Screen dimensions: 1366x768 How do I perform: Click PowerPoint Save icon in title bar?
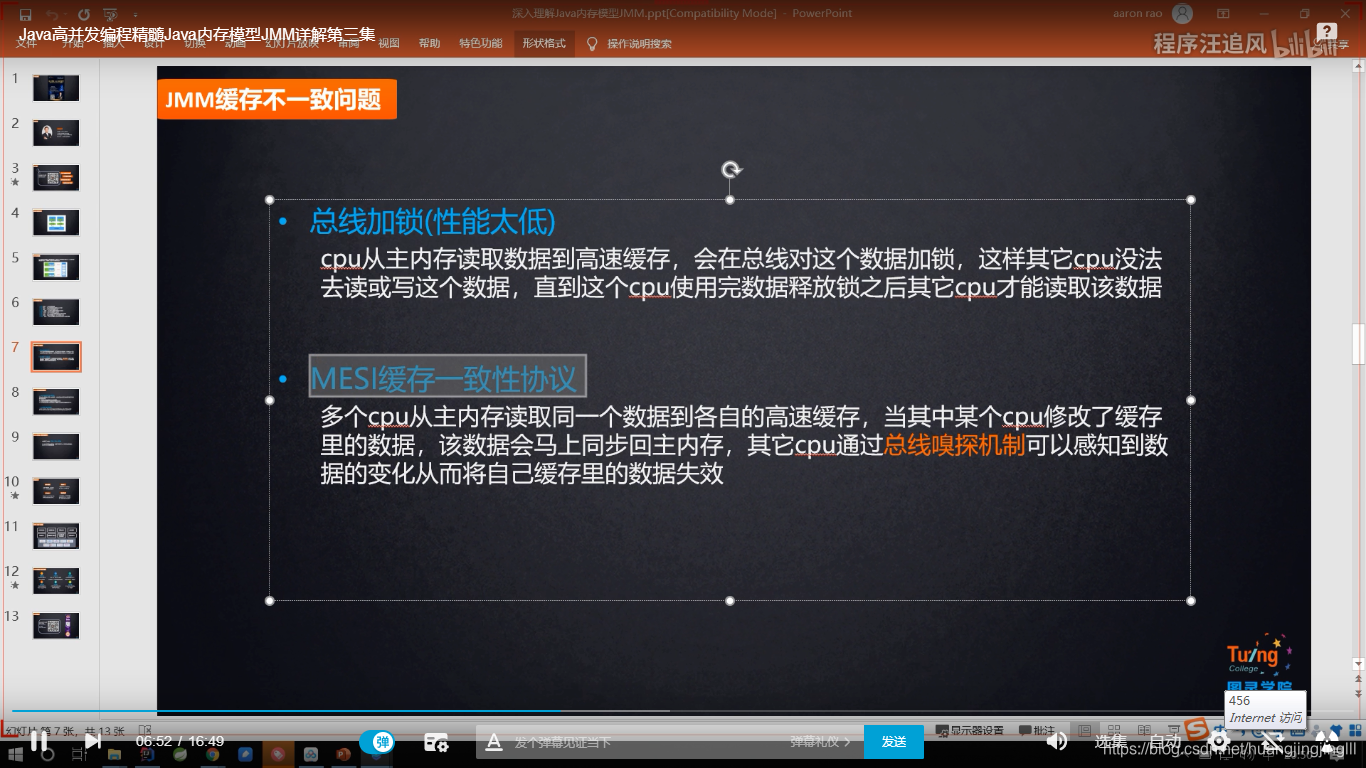[25, 14]
